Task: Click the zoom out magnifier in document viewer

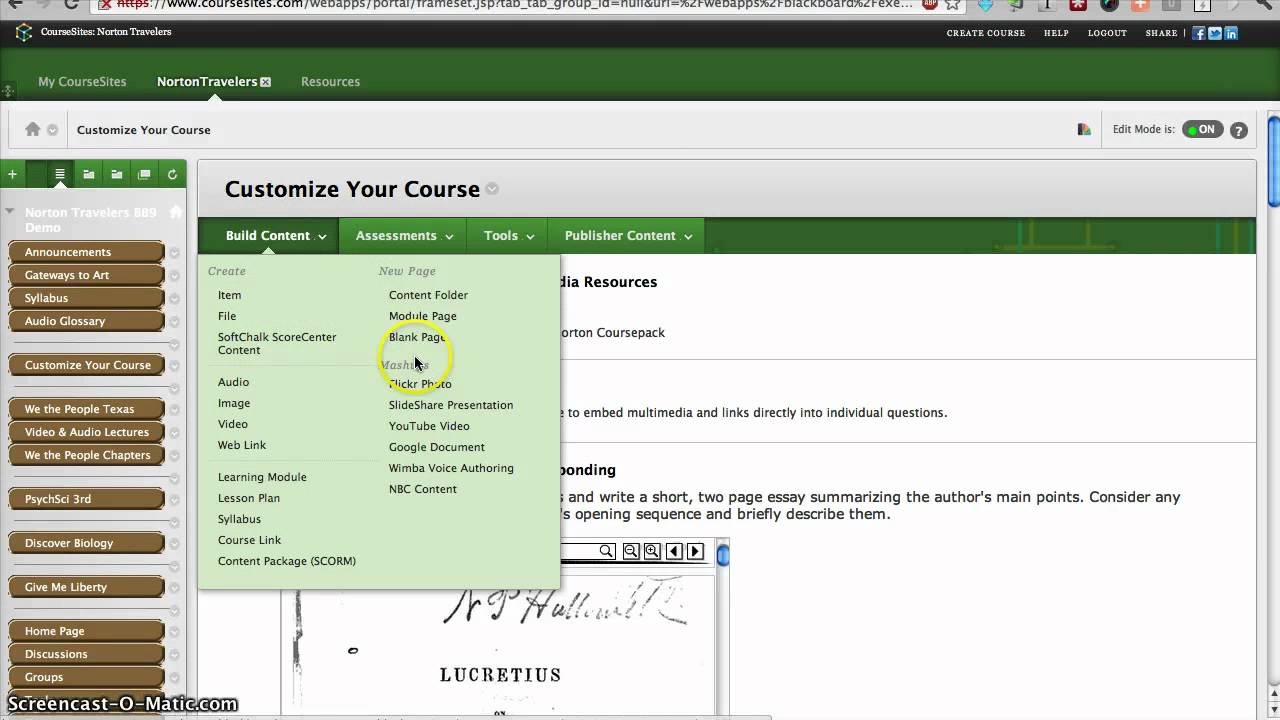Action: [631, 551]
